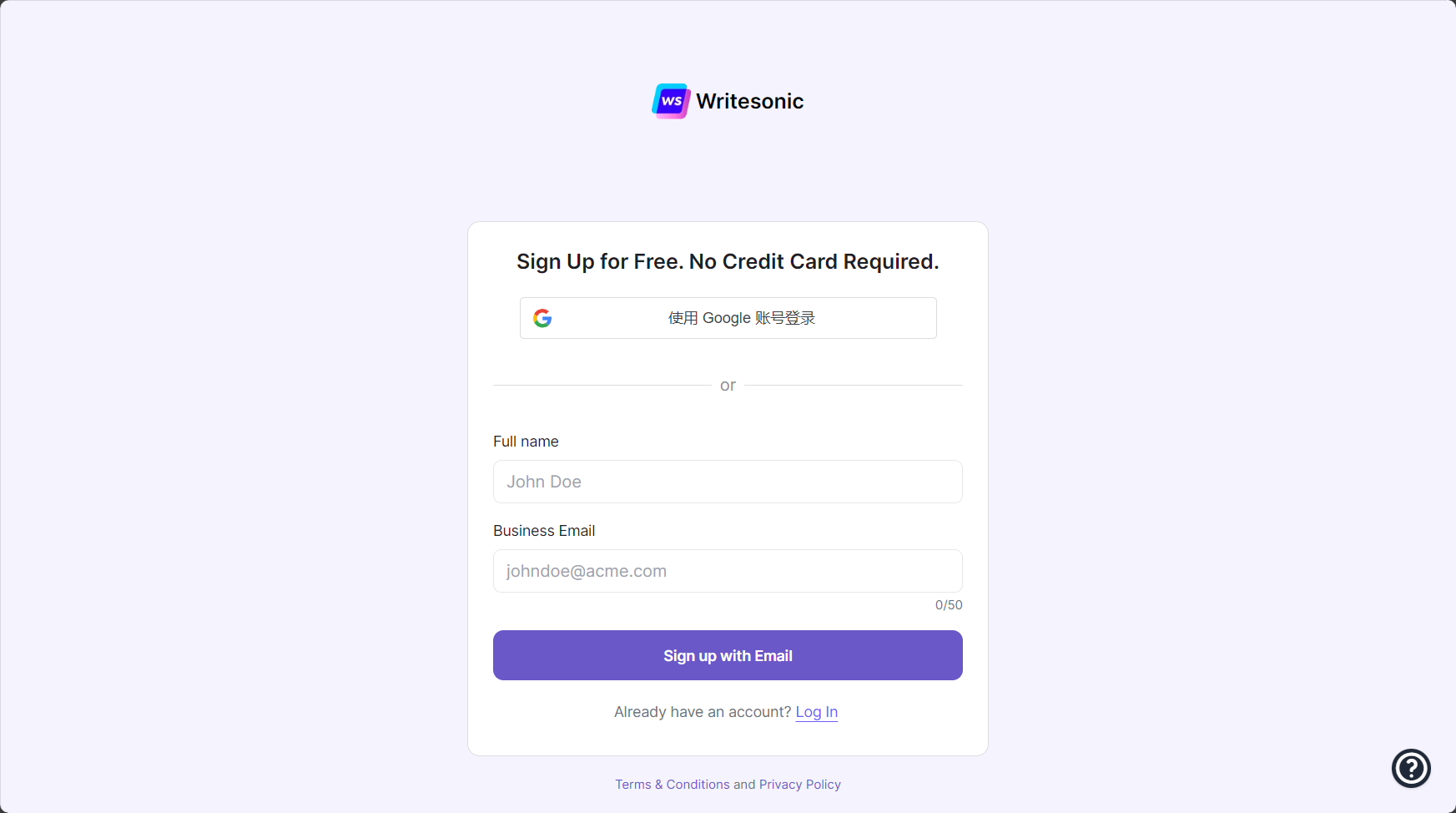Click the Writesonic wordmark text
The width and height of the screenshot is (1456, 813).
coord(749,101)
